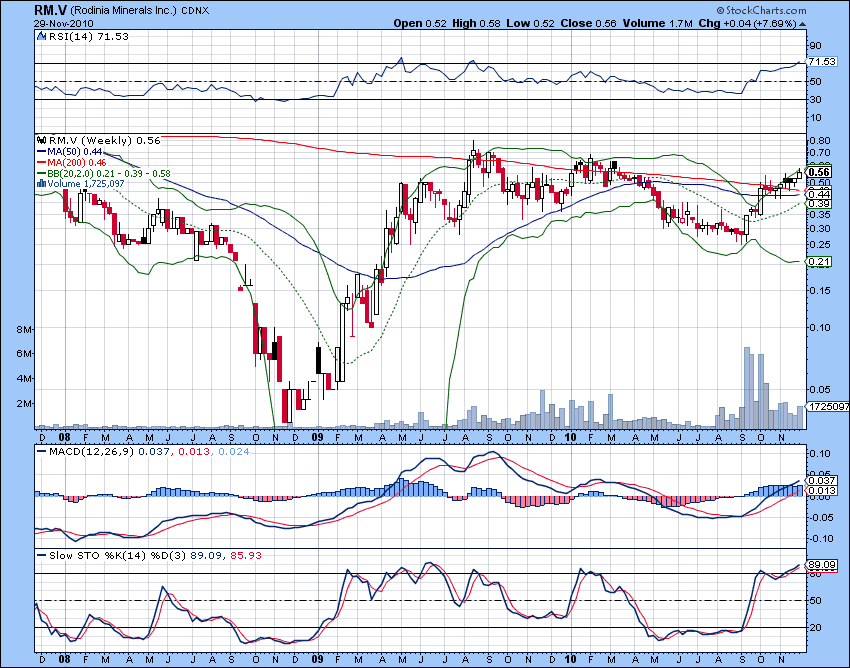Click the 0.037 MACD tag on right axis

click(822, 480)
